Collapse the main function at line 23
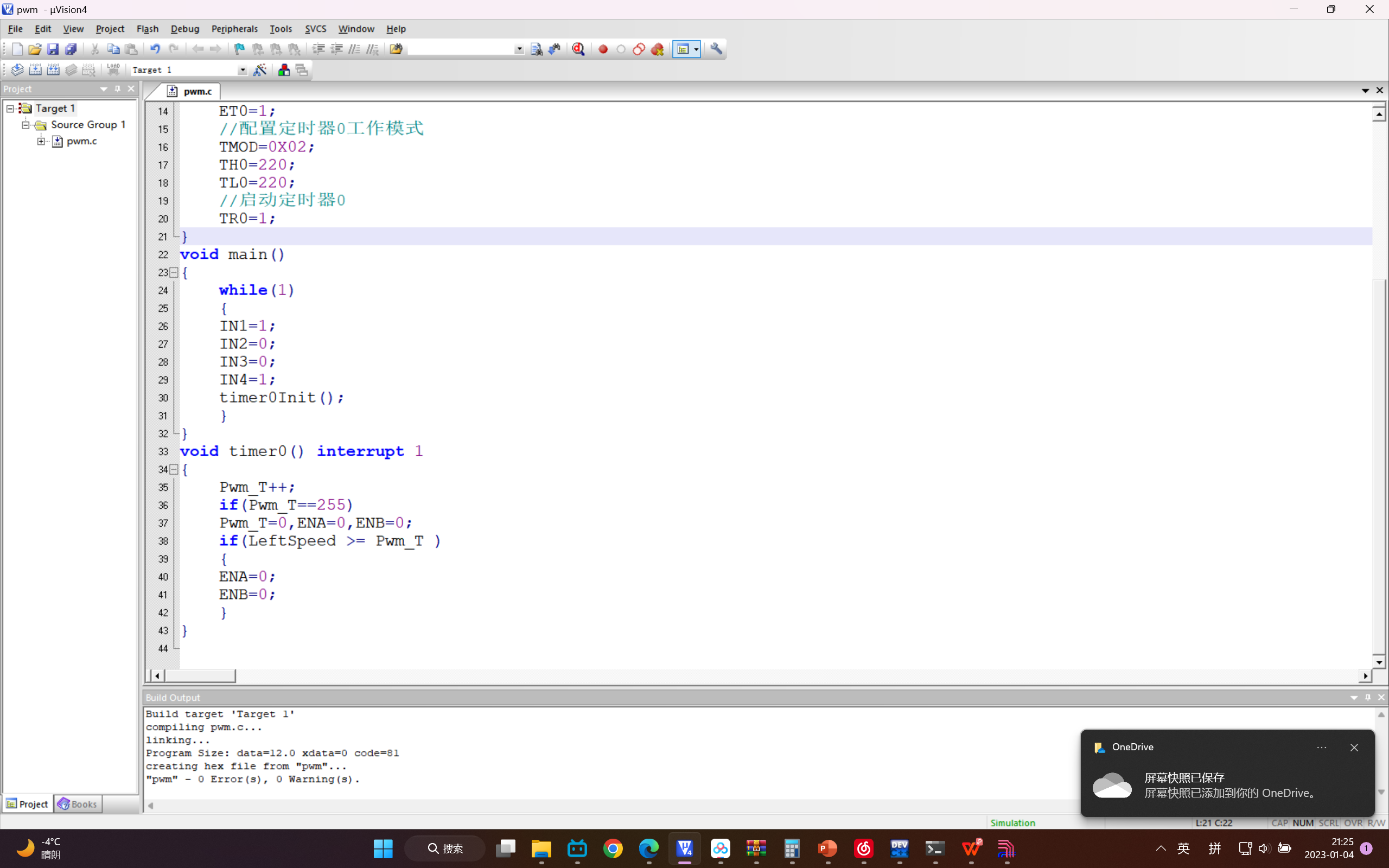This screenshot has width=1389, height=868. 174,273
